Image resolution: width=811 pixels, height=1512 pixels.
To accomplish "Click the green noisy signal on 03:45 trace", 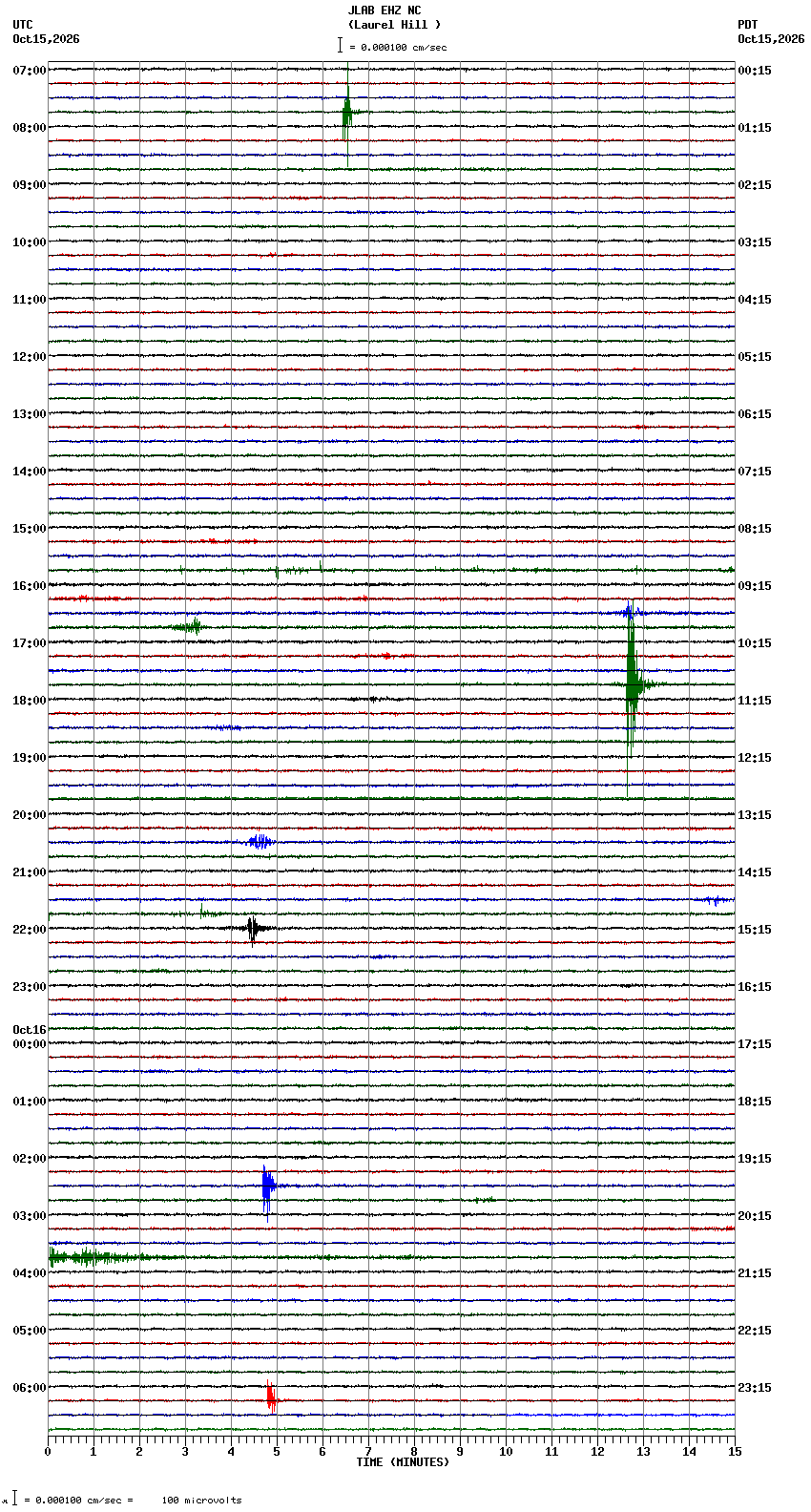I will [x=95, y=1257].
